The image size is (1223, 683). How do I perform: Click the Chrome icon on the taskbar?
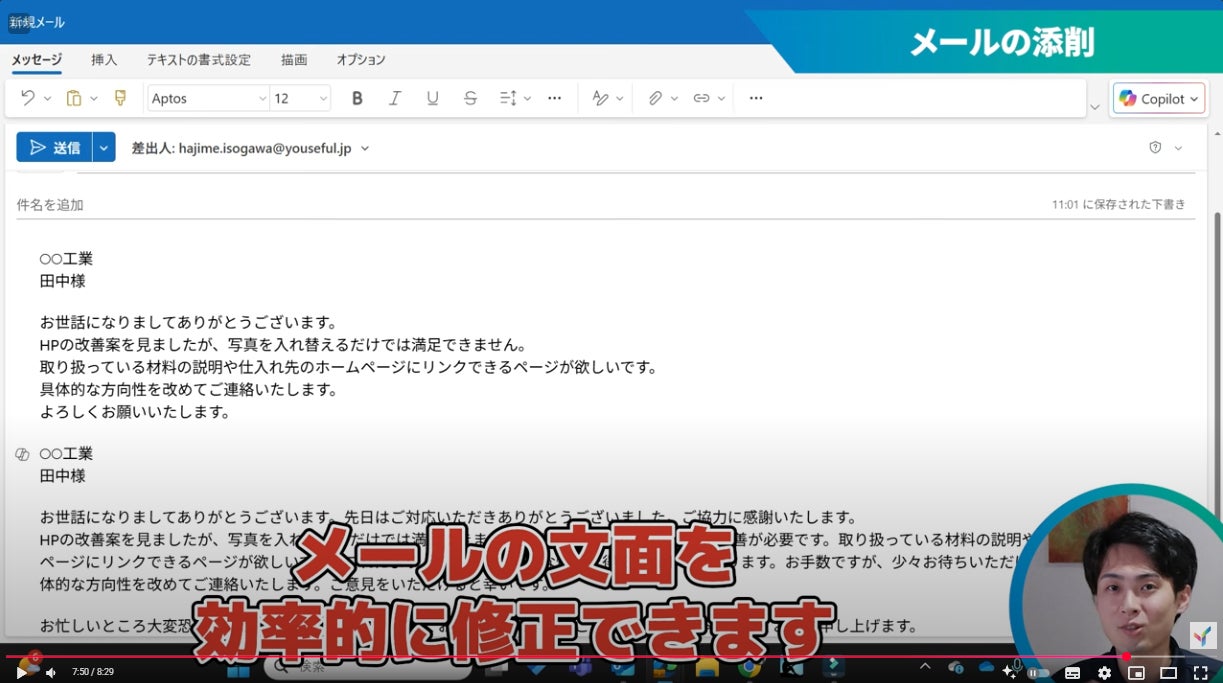coord(749,667)
